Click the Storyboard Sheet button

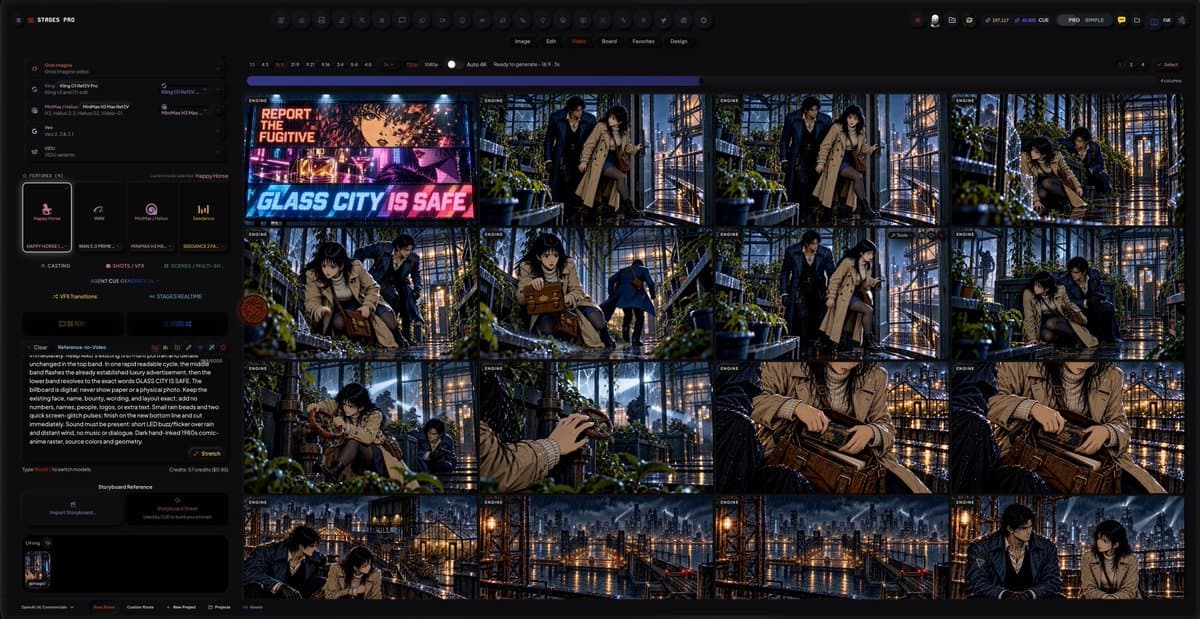[177, 511]
